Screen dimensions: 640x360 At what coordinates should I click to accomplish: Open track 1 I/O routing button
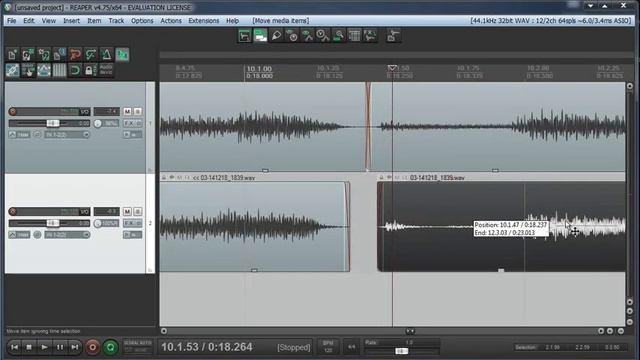tap(84, 111)
